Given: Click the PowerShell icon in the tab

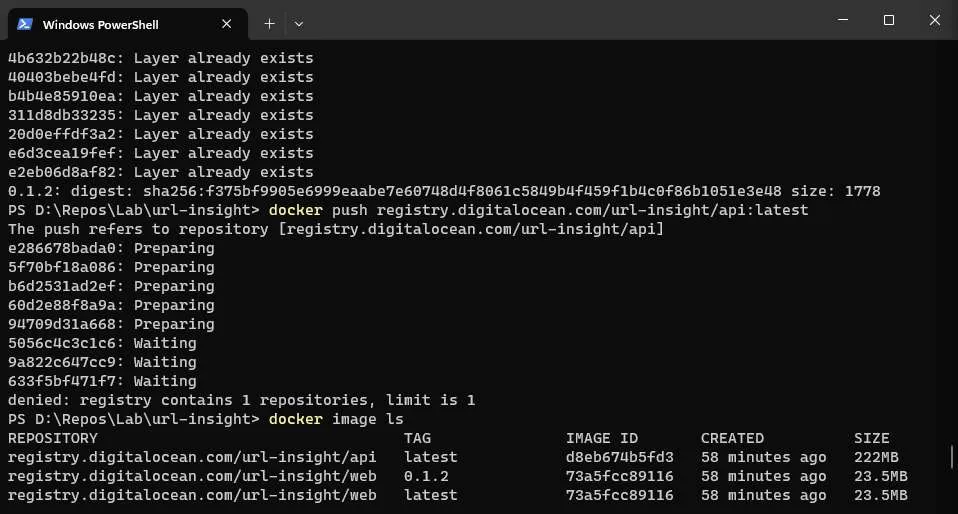Looking at the screenshot, I should (x=25, y=24).
